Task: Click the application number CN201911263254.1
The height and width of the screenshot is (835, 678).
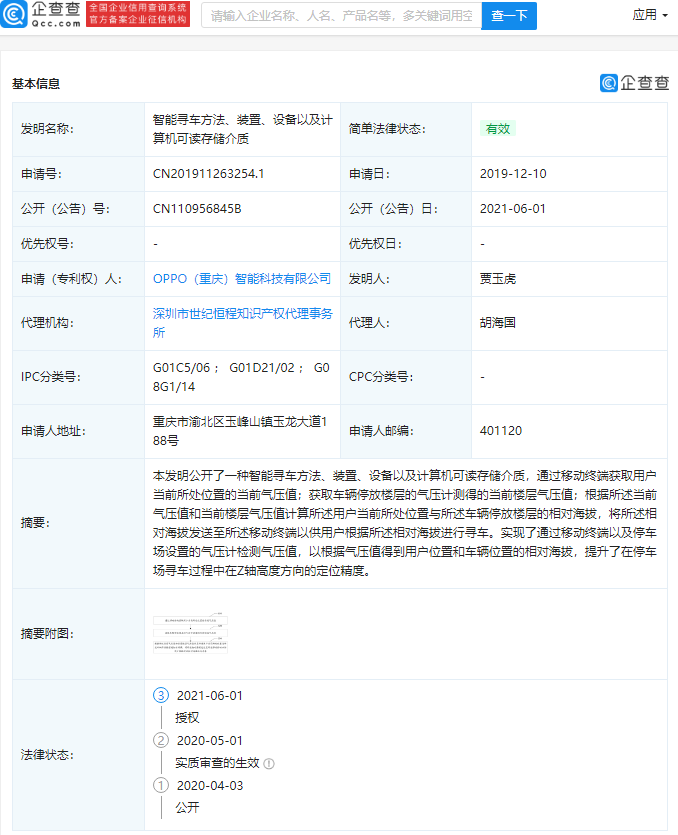Action: pos(208,173)
